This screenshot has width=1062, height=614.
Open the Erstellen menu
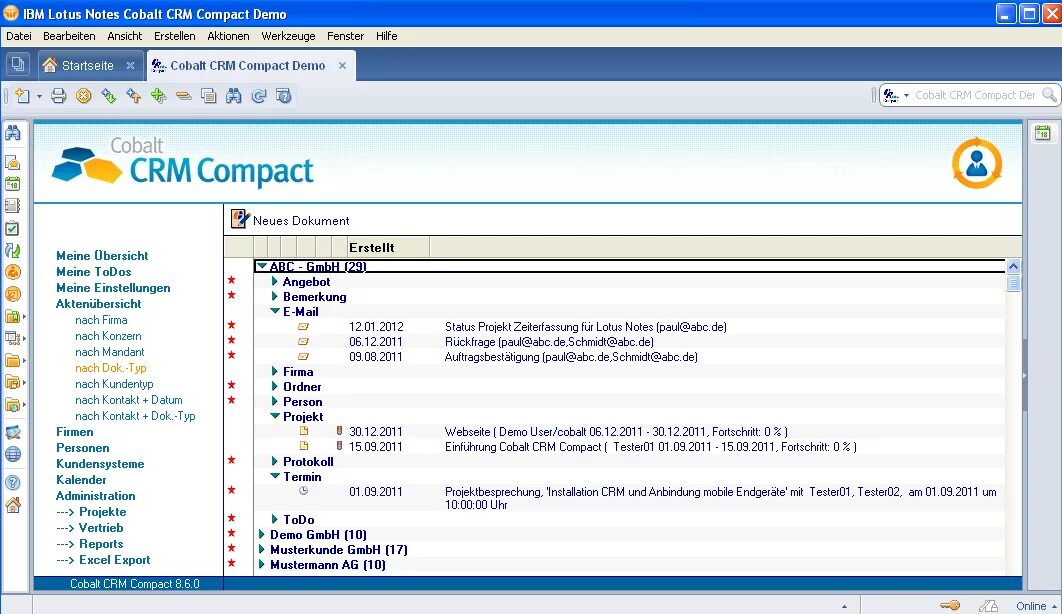[x=175, y=36]
